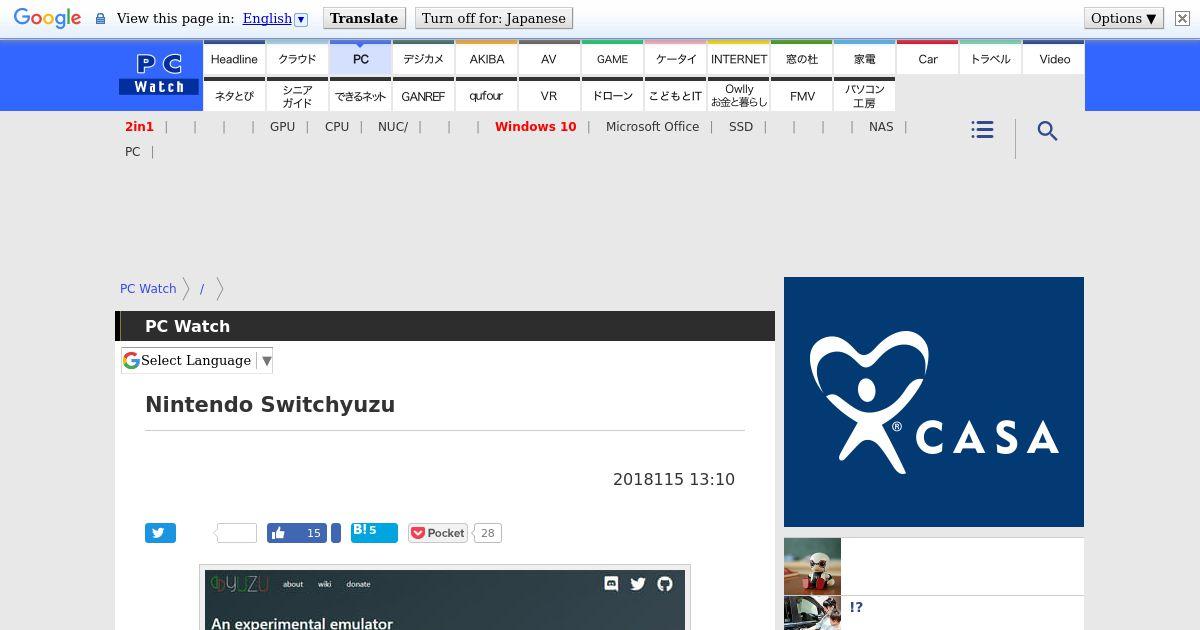Click the PC Watch logo
Screen dimensions: 1200x630
pos(159,74)
